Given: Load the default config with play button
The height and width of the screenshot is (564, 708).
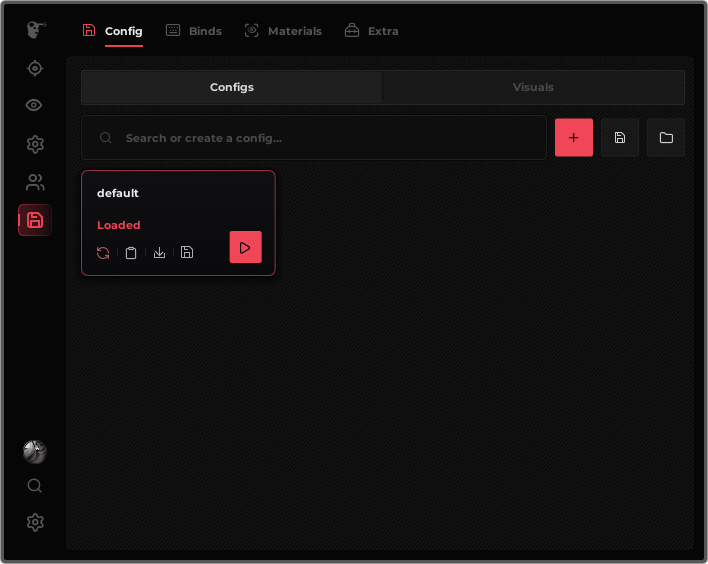Looking at the screenshot, I should pyautogui.click(x=246, y=247).
